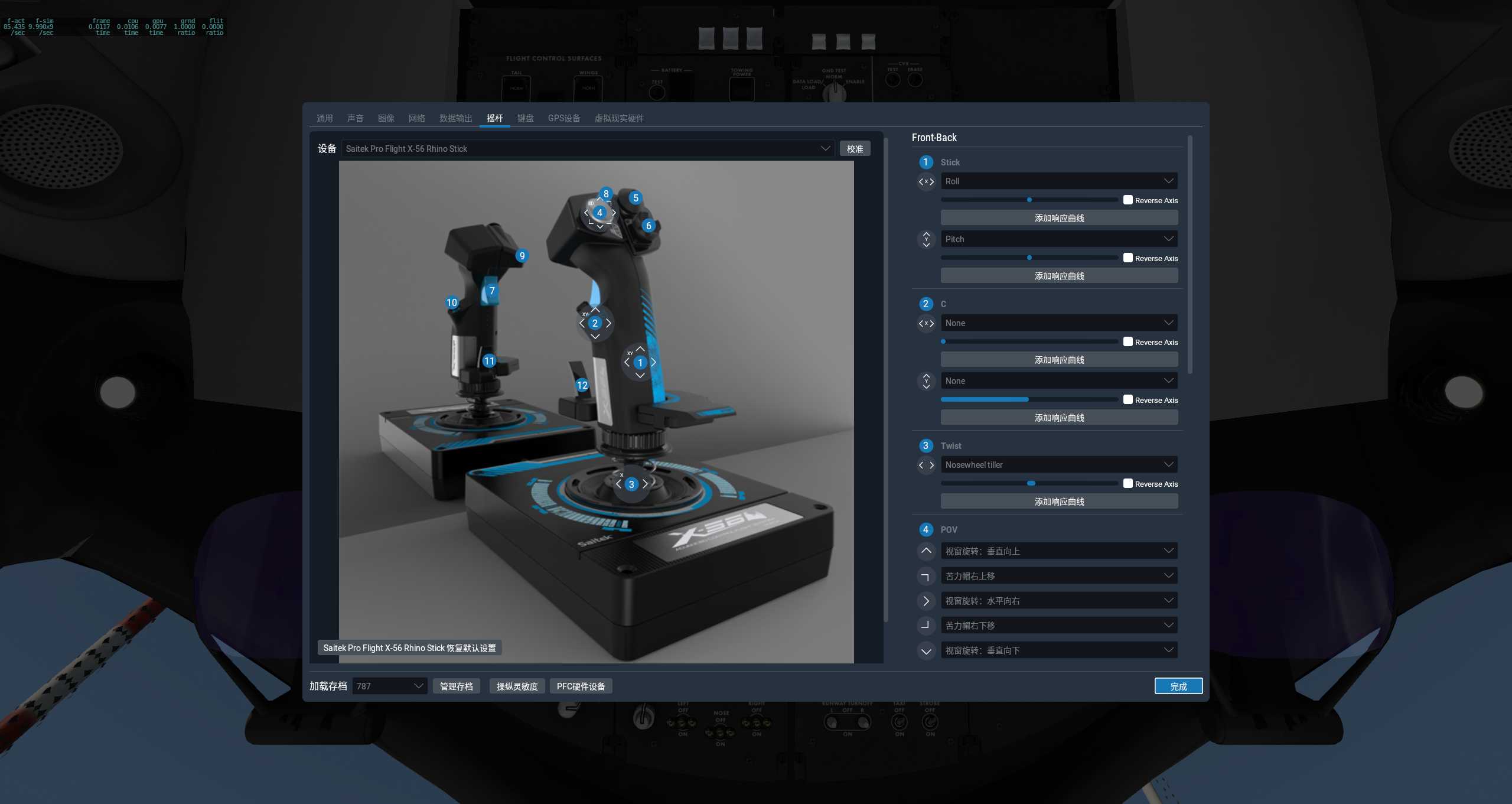
Task: Open the Roll axis assignment dropdown
Action: click(x=1059, y=181)
